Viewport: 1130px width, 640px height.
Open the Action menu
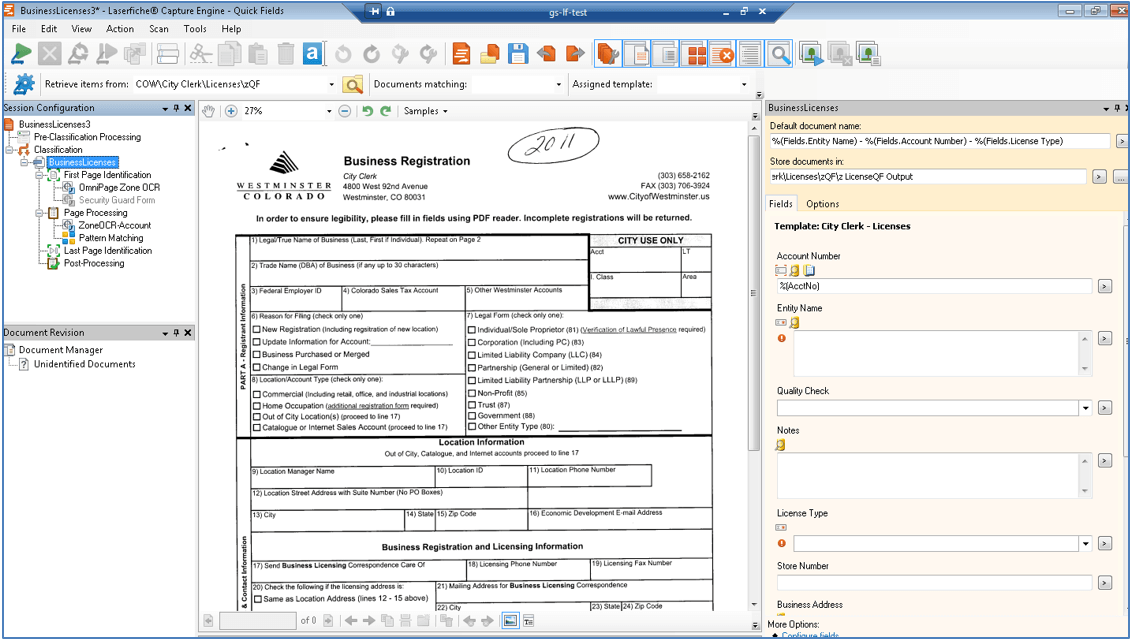(120, 29)
